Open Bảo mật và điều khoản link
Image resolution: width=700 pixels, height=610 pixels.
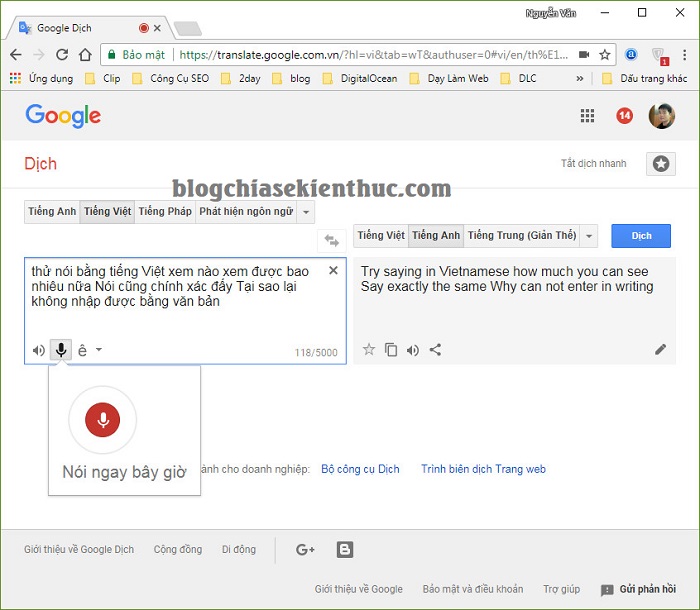[473, 589]
